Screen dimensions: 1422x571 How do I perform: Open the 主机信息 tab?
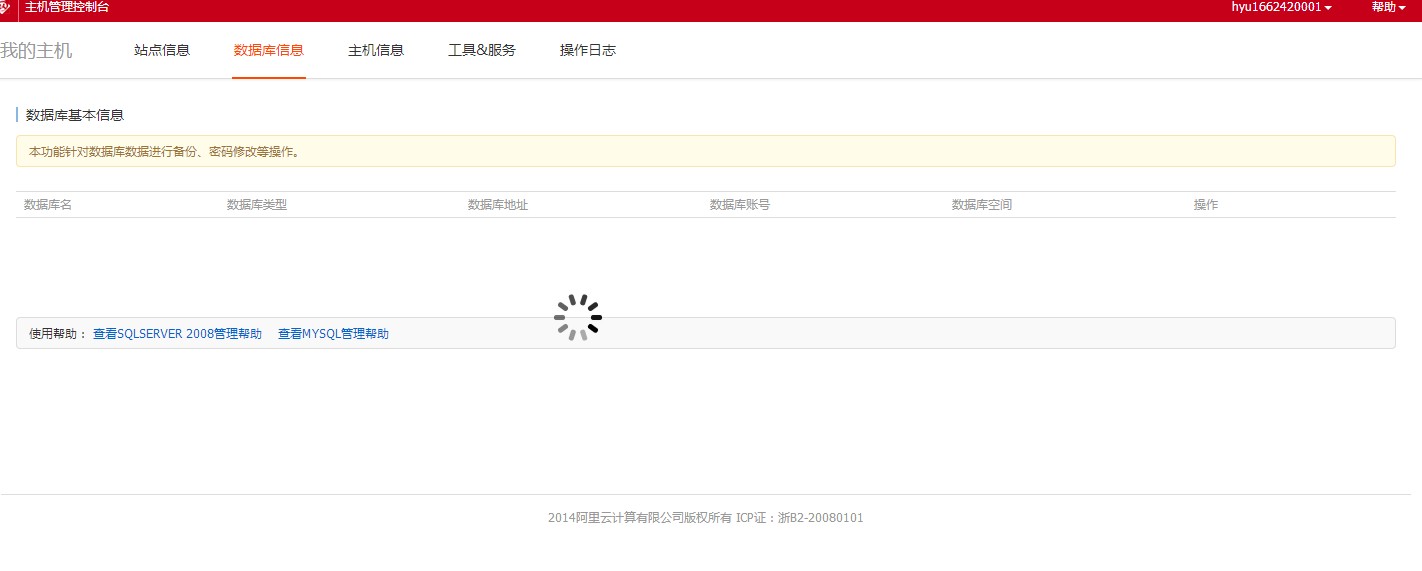click(x=376, y=50)
